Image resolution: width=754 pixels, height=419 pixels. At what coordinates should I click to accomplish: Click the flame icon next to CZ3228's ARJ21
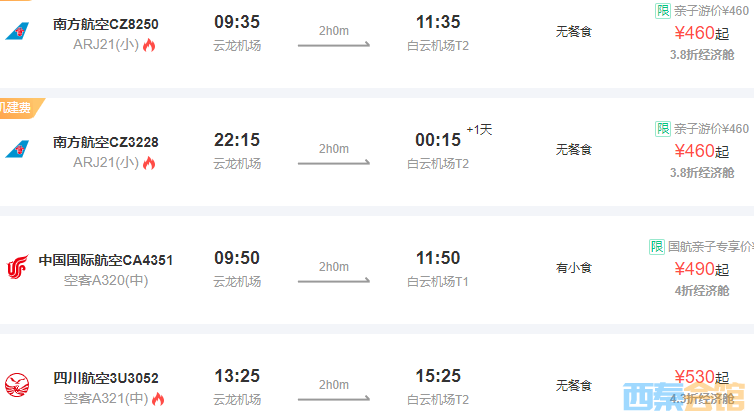pyautogui.click(x=150, y=163)
